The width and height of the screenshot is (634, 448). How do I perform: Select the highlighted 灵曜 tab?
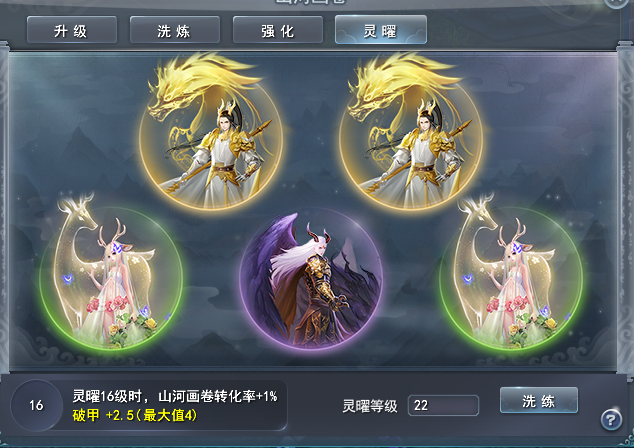381,30
